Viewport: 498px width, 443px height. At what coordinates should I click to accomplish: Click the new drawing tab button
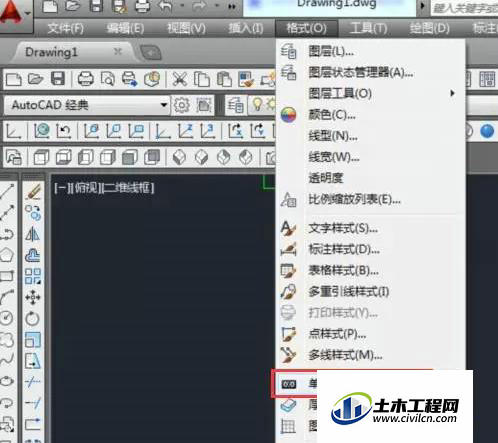click(x=151, y=53)
